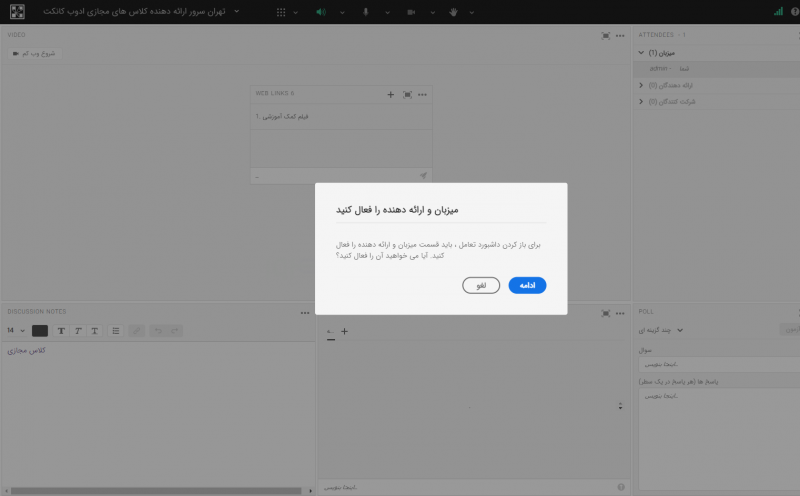Open Video pod options menu
800x496 pixels.
(x=620, y=36)
